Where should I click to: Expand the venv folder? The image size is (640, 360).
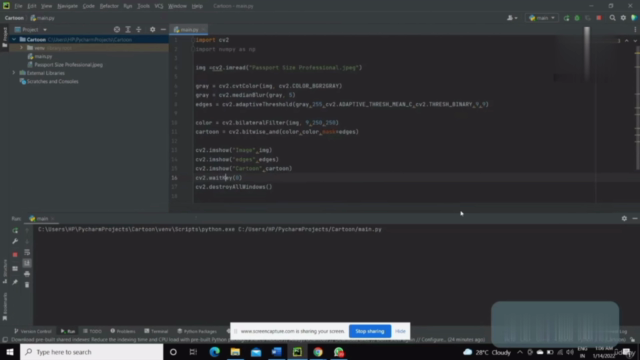(21, 48)
